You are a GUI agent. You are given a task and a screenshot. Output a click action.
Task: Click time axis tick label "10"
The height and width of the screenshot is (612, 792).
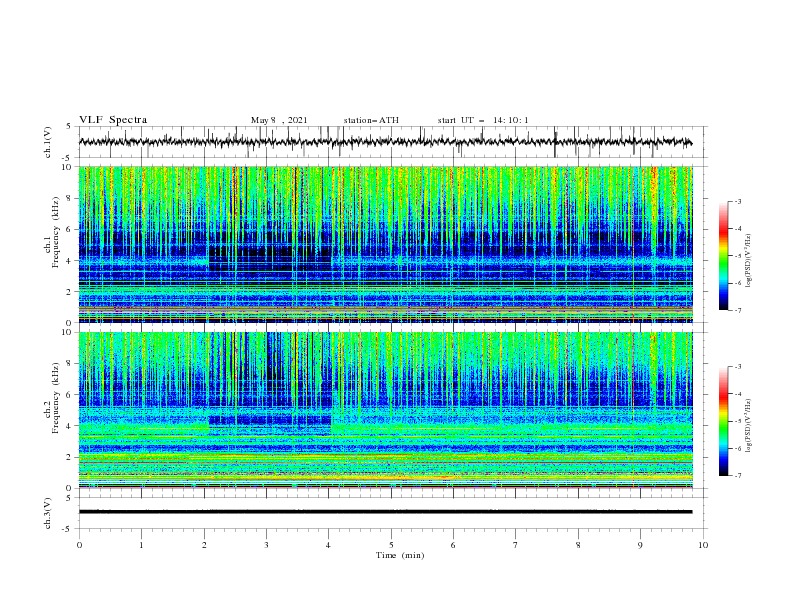point(703,545)
